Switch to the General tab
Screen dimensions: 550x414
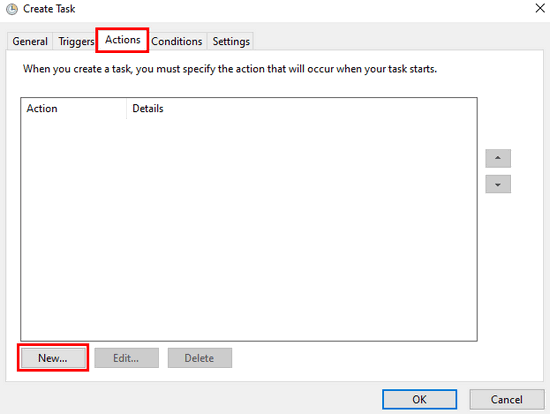coord(30,41)
